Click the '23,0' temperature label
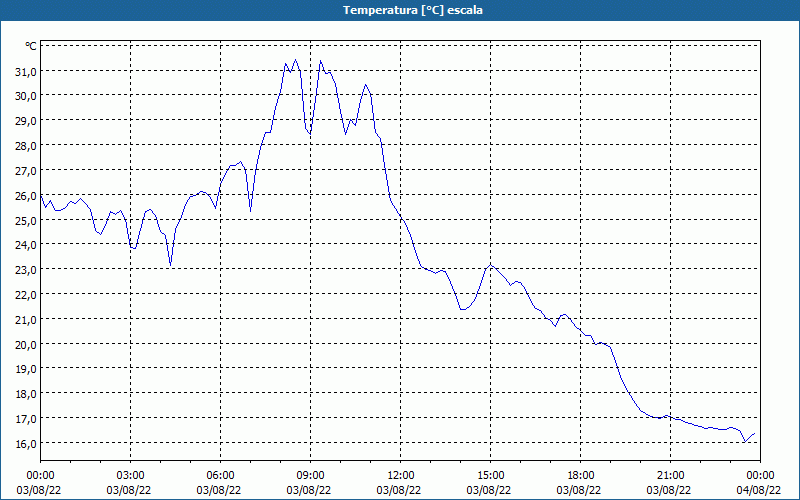The image size is (800, 500). 26,270
